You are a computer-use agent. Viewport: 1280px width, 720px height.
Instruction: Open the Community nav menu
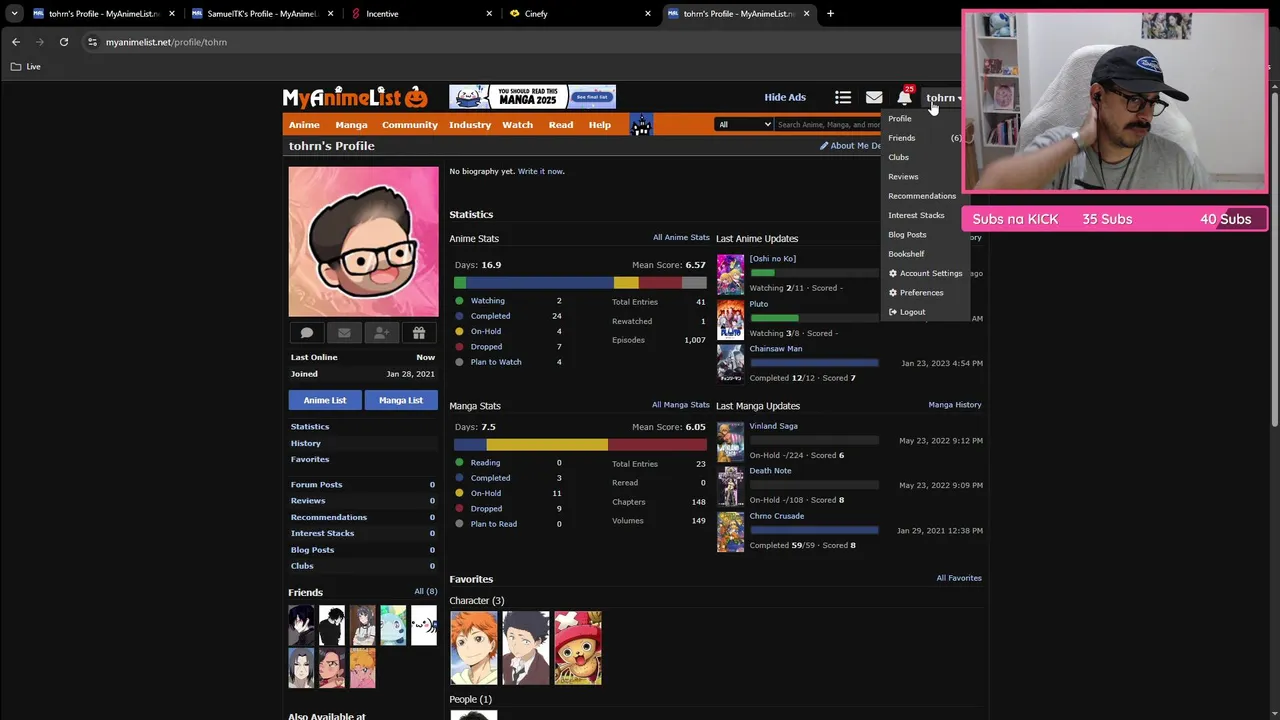tap(410, 125)
